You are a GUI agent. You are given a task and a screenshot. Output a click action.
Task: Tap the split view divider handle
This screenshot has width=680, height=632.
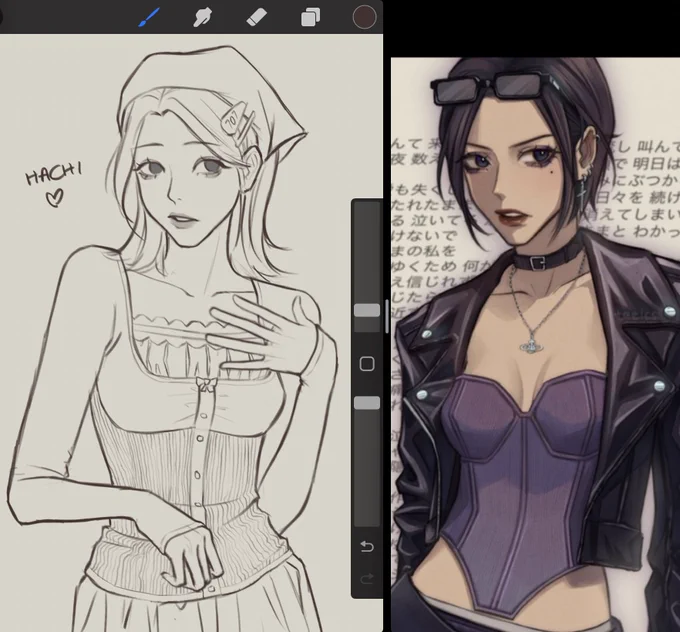click(386, 316)
